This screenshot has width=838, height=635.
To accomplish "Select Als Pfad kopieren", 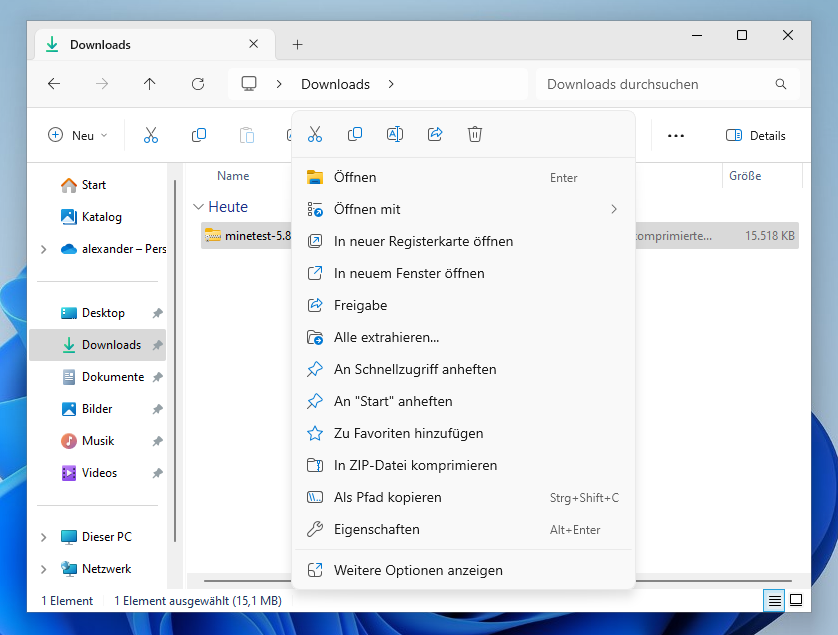I will (463, 498).
